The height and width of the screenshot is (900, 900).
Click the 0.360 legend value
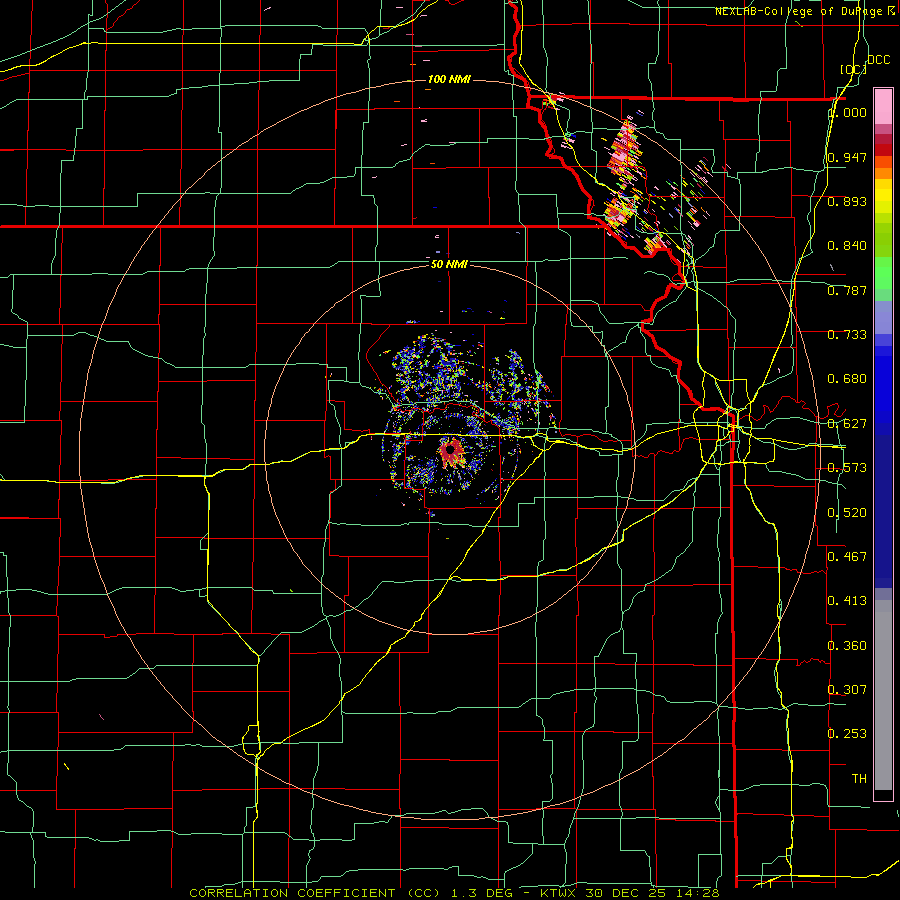[847, 646]
